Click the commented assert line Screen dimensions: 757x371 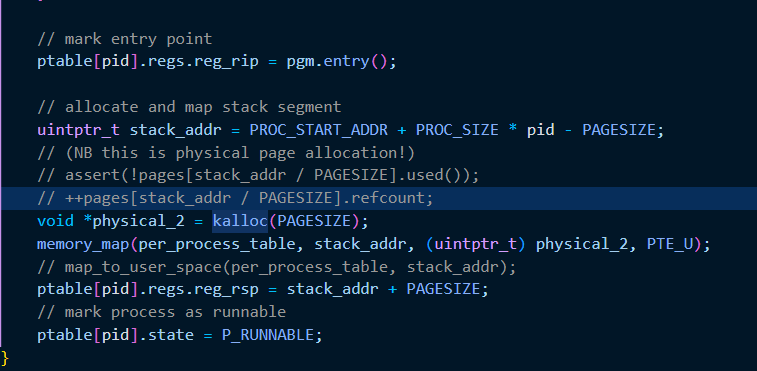pyautogui.click(x=258, y=175)
